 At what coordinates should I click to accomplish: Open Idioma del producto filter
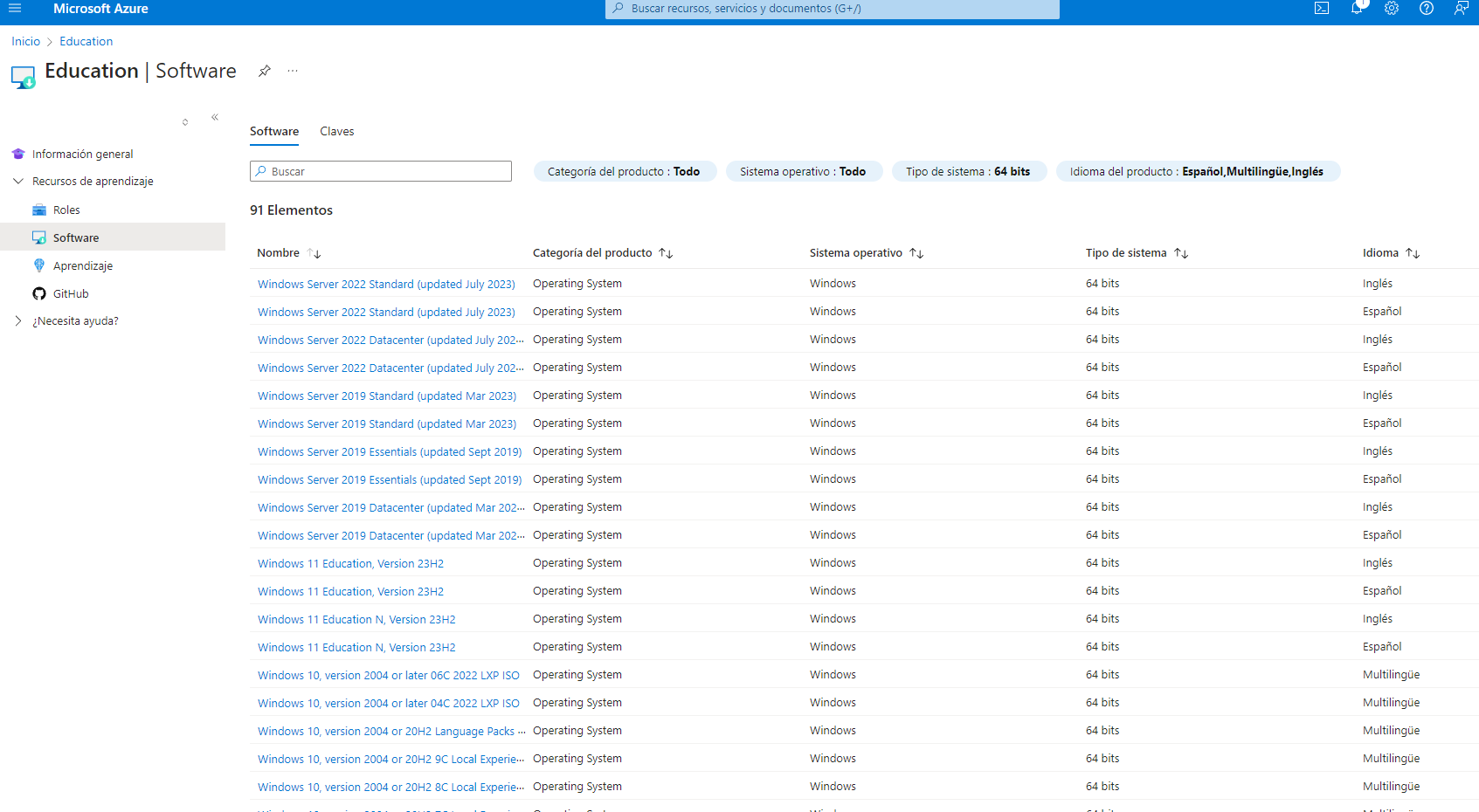(x=1198, y=171)
